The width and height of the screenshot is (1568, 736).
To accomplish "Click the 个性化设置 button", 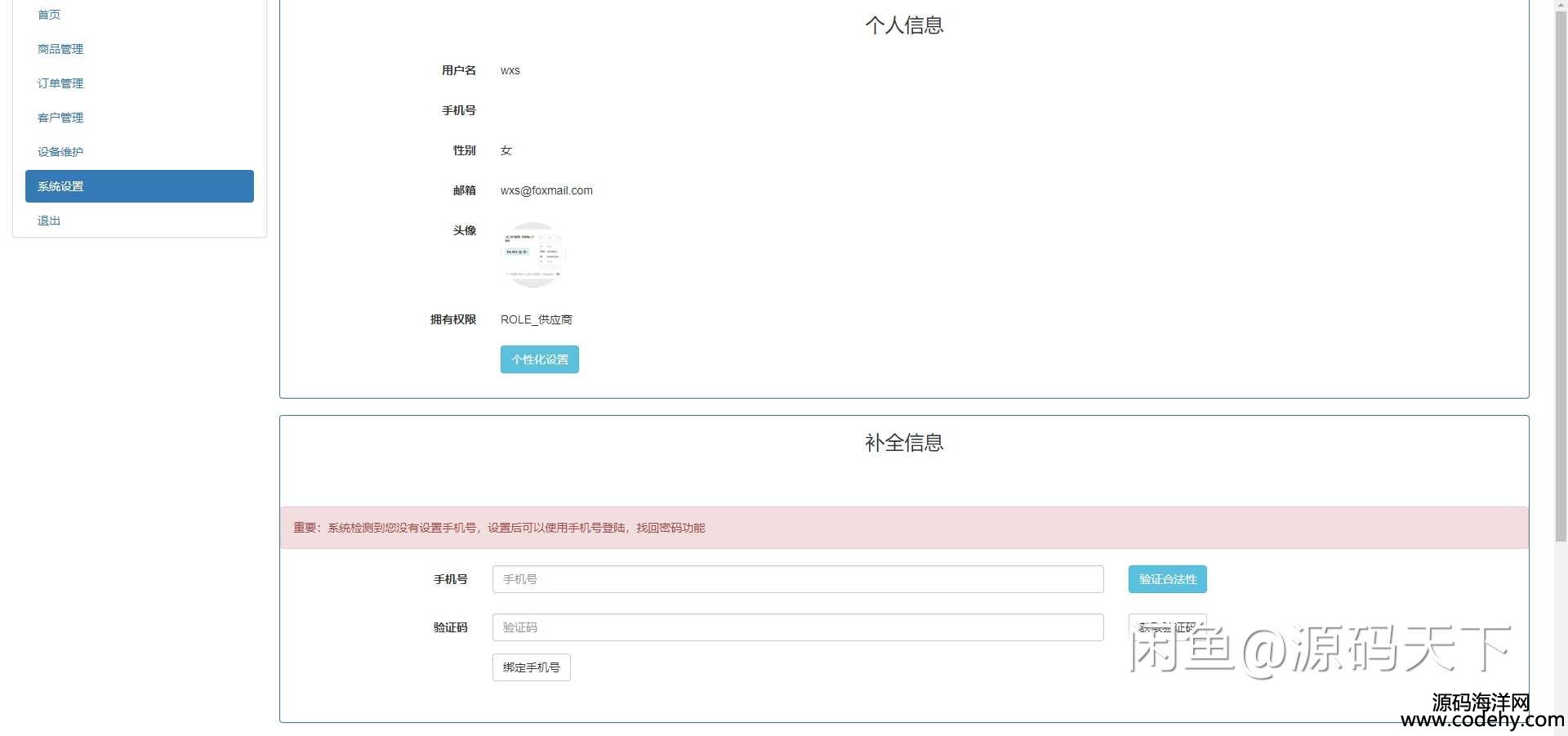I will 540,359.
